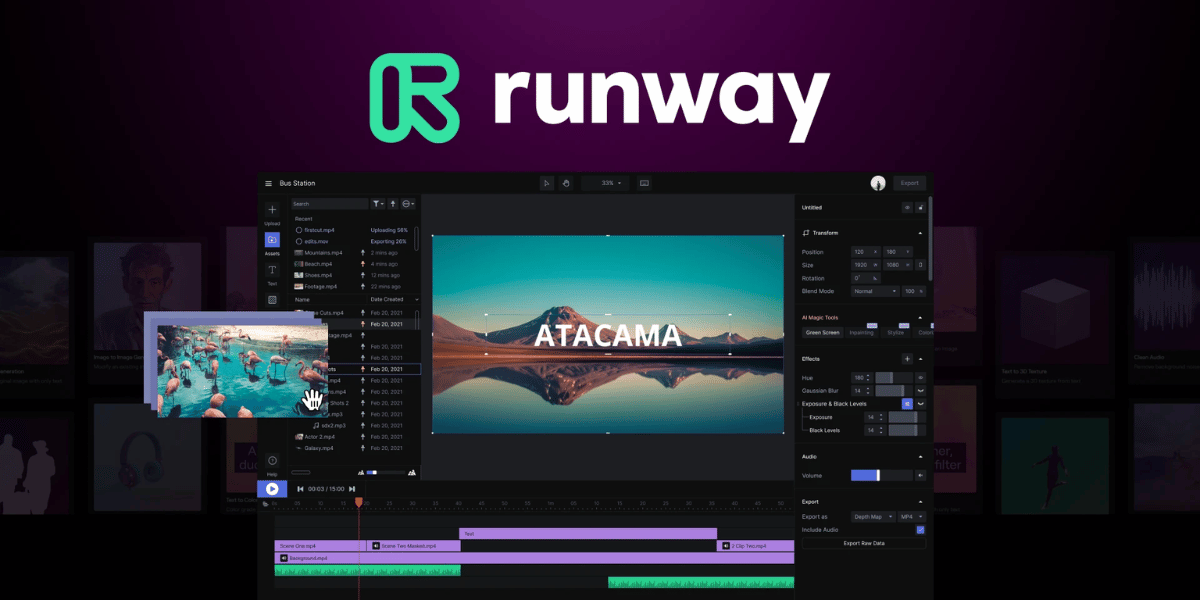This screenshot has width=1200, height=600.
Task: Select the Text tool in the sidebar
Action: (x=272, y=270)
